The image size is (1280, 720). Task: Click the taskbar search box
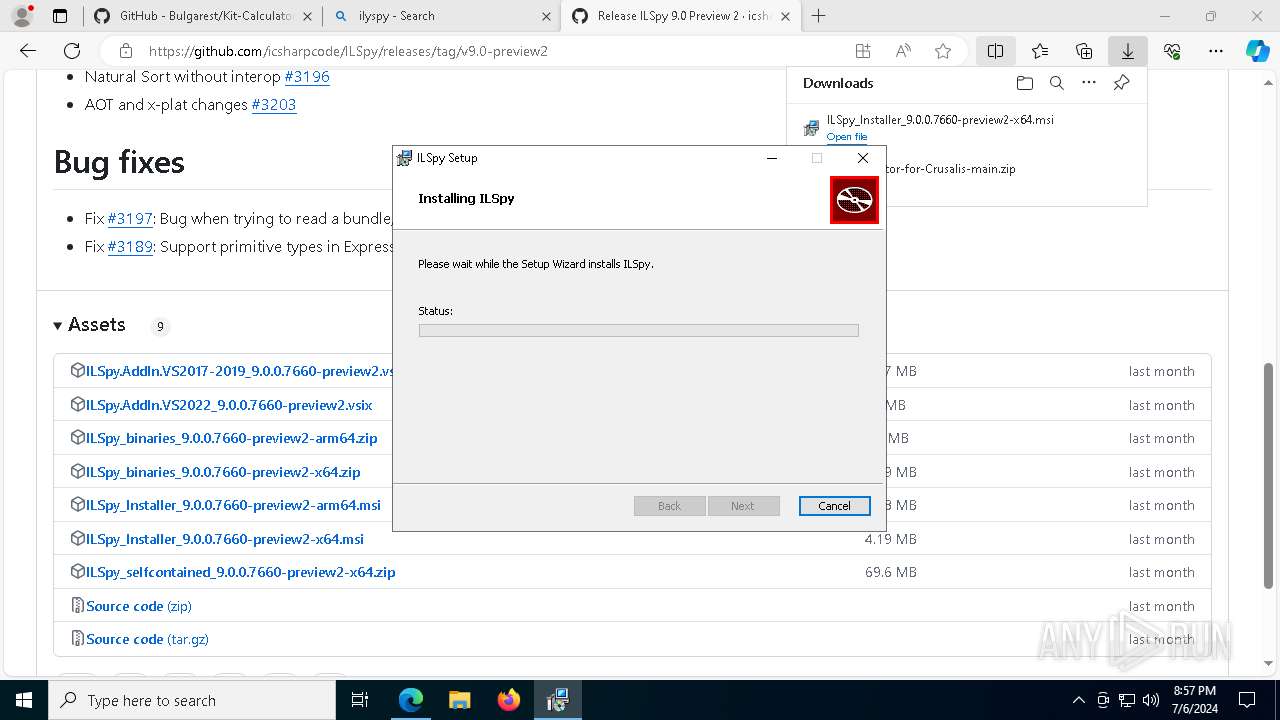coord(192,700)
